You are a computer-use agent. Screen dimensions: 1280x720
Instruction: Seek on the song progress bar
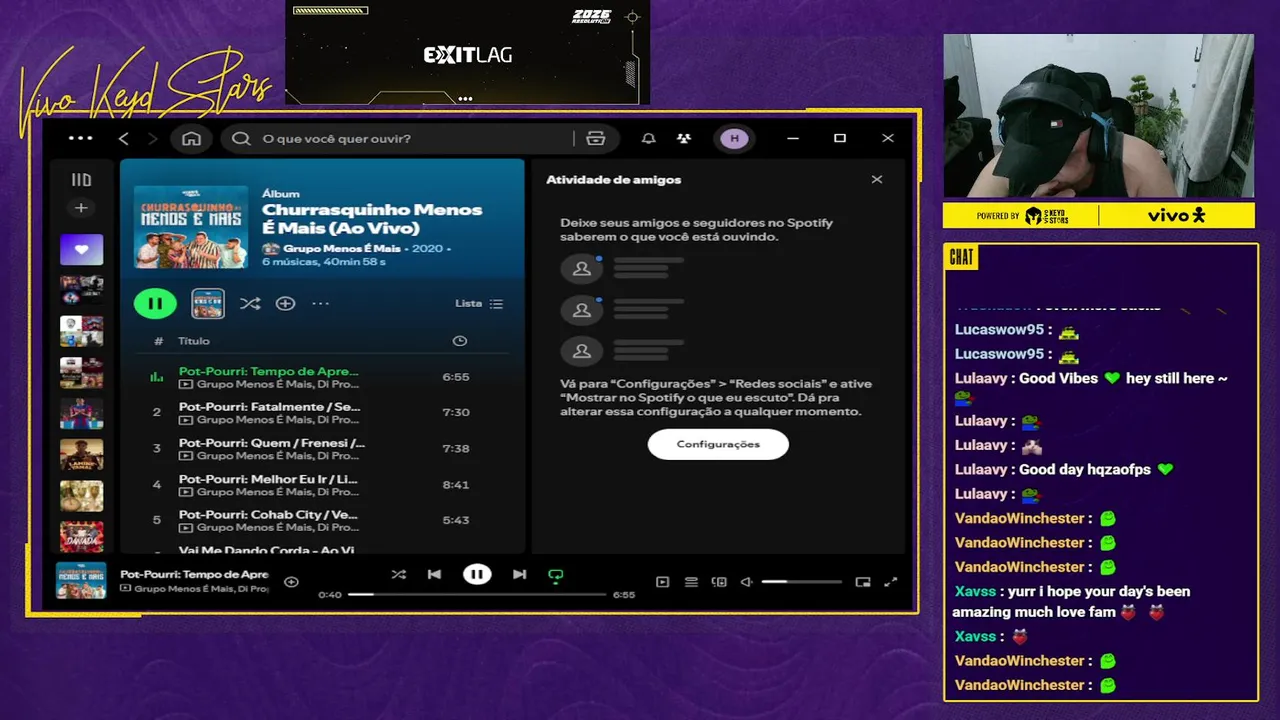476,594
